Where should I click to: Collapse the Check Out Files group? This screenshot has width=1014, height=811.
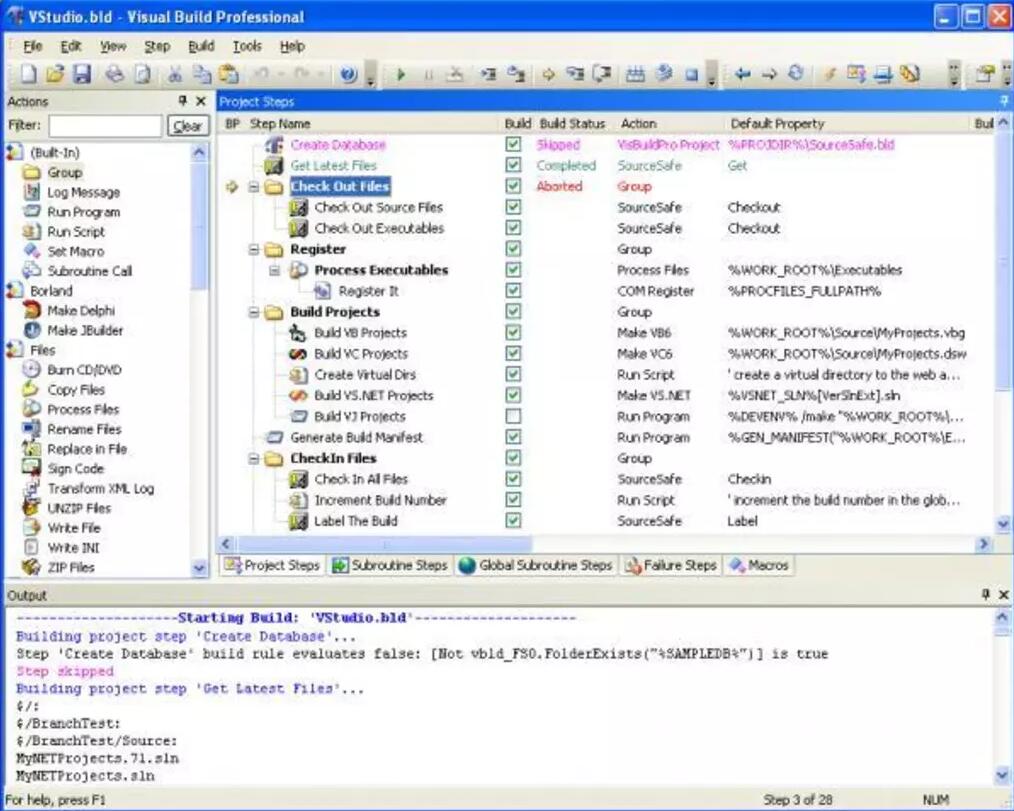click(x=254, y=187)
